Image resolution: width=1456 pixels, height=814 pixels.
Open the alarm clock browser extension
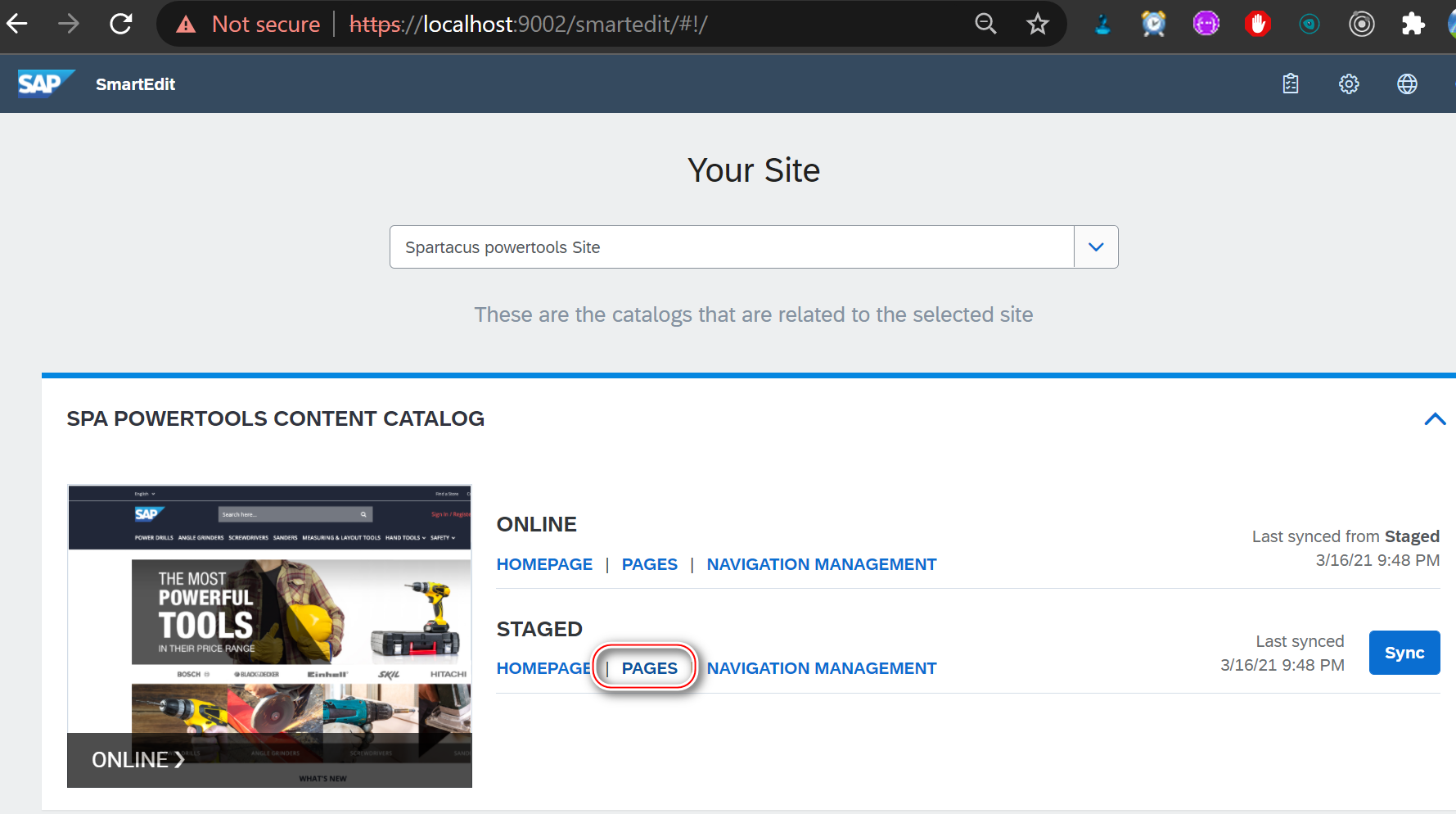click(x=1154, y=24)
